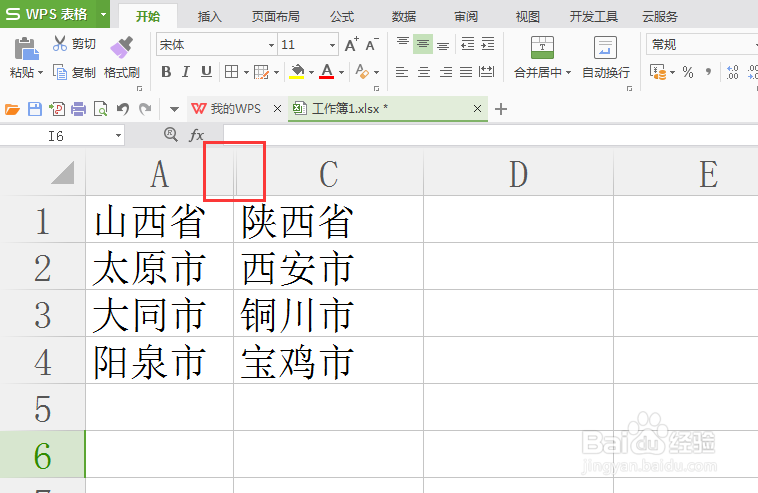The width and height of the screenshot is (758, 493).
Task: Toggle italic formatting
Action: [186, 72]
